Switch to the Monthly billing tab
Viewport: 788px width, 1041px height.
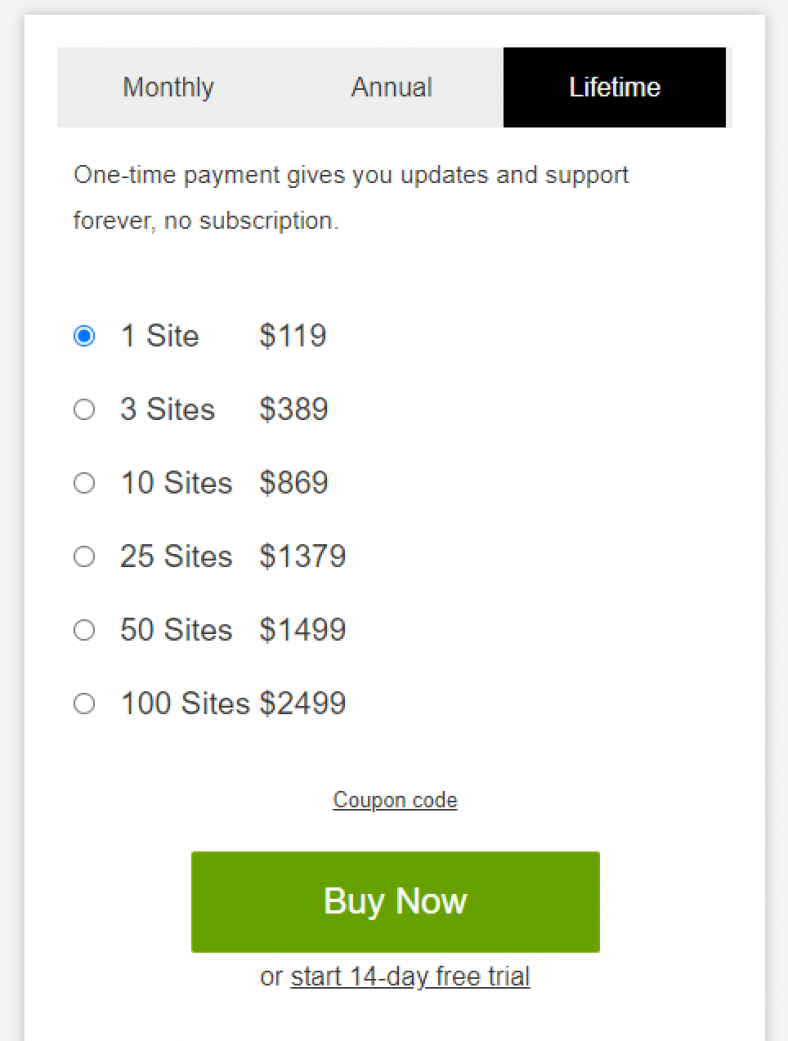click(x=169, y=87)
